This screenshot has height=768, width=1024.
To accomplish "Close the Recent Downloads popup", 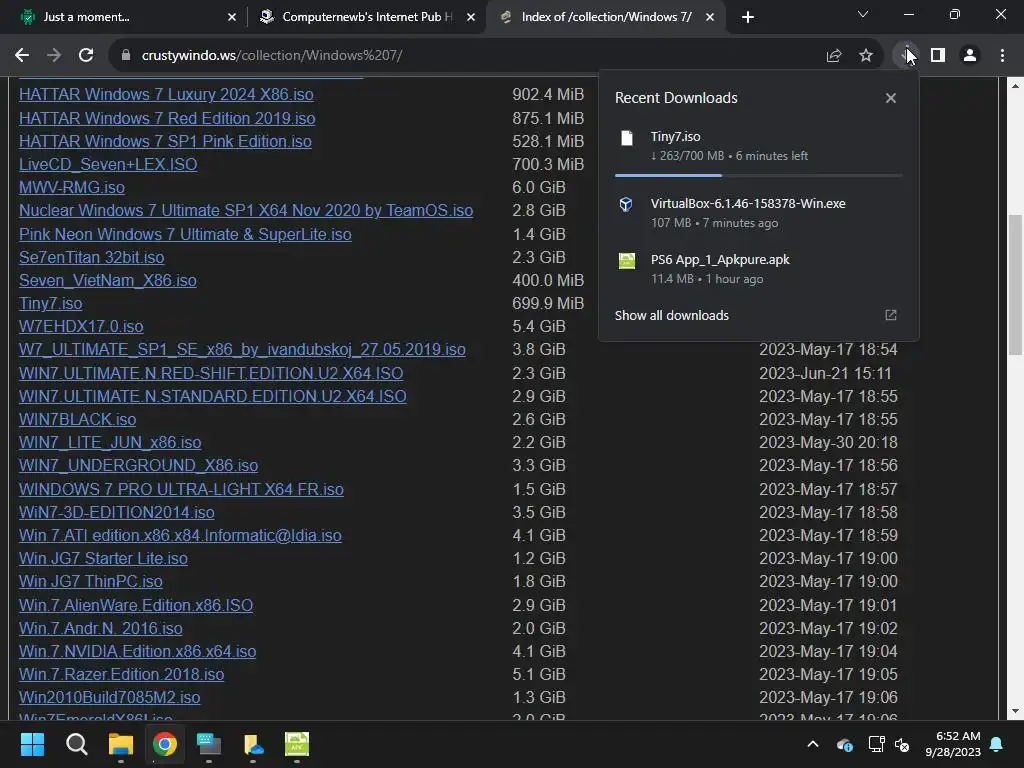I will [891, 98].
